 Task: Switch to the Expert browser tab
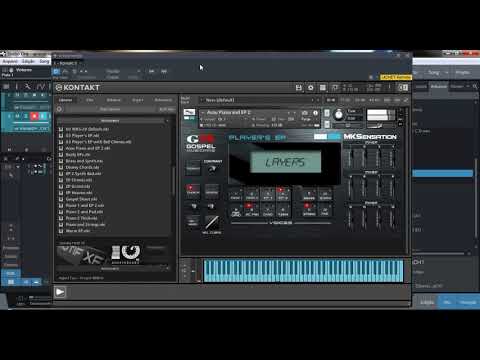click(x=137, y=100)
